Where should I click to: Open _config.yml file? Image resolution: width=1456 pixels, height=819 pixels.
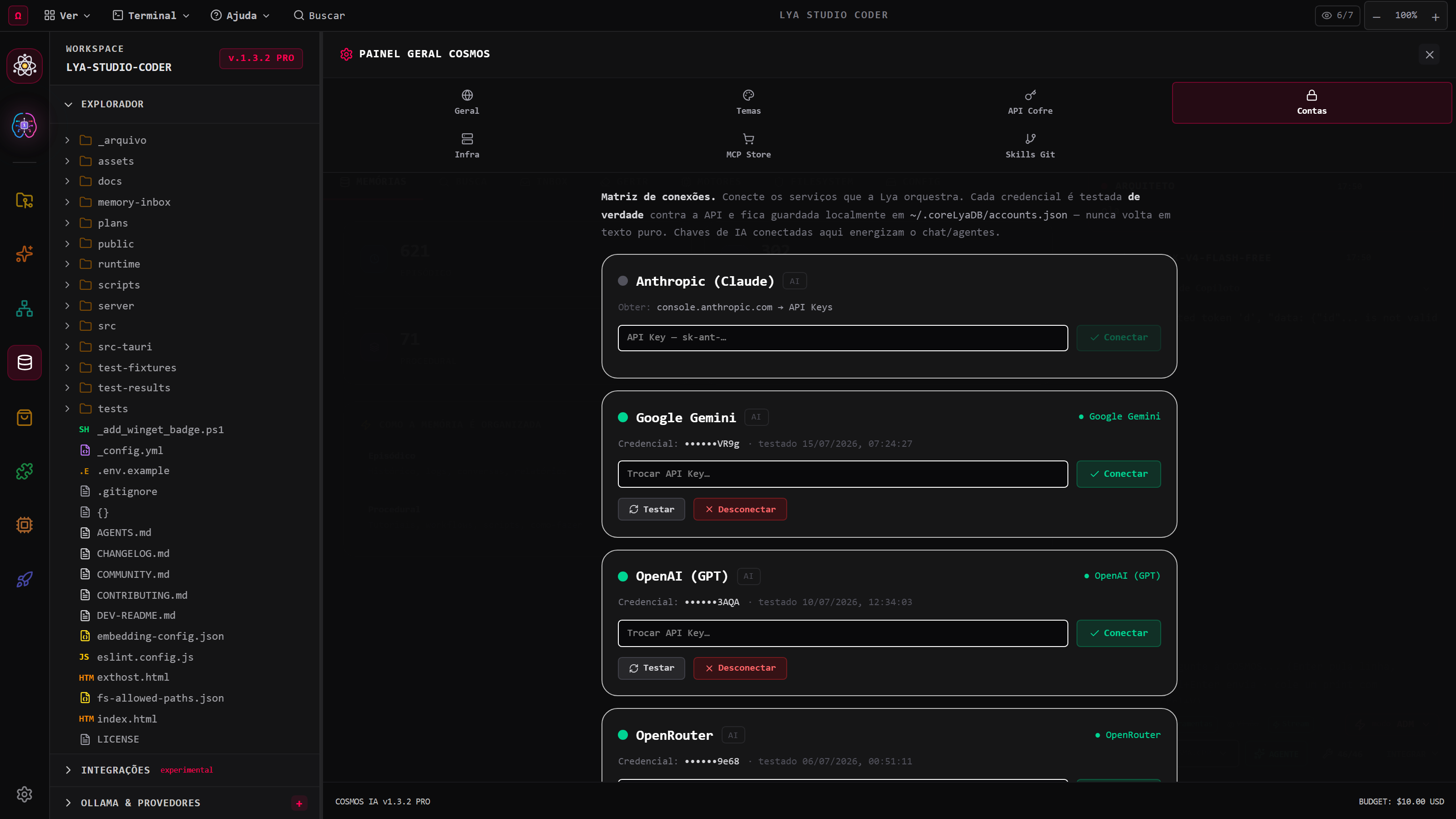pyautogui.click(x=184, y=450)
